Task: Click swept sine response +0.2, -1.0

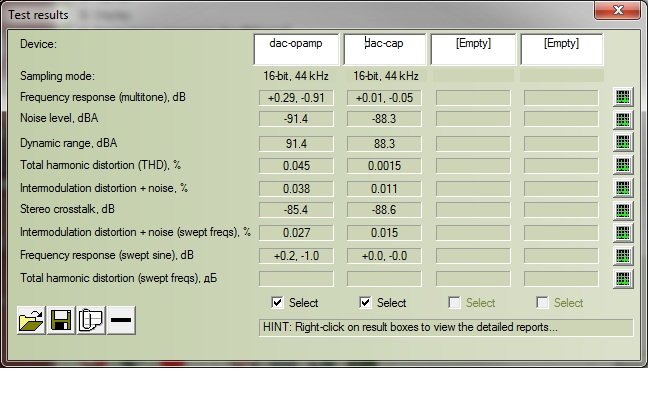Action: [296, 256]
